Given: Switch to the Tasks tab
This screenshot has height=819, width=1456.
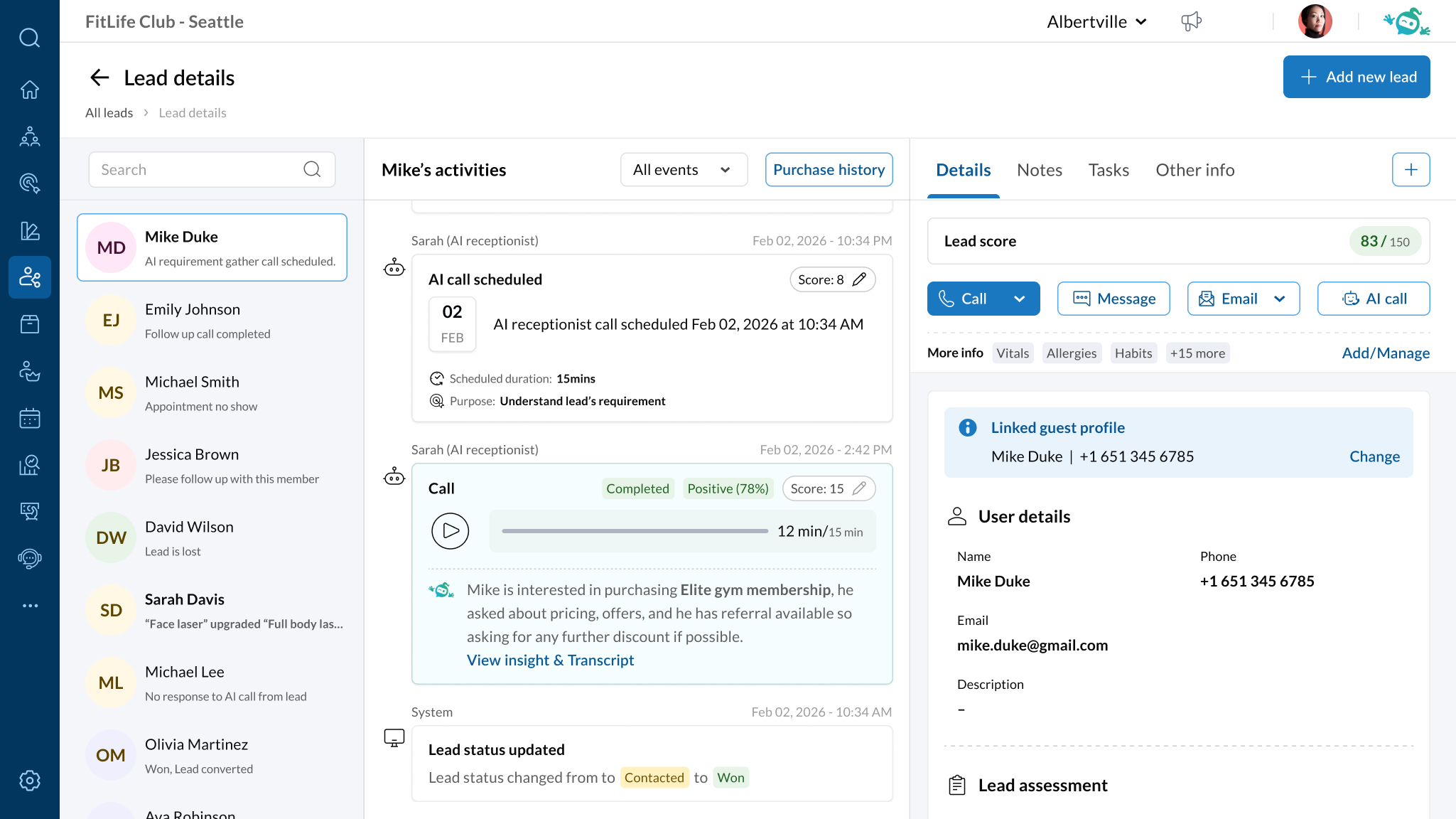Looking at the screenshot, I should pos(1108,170).
